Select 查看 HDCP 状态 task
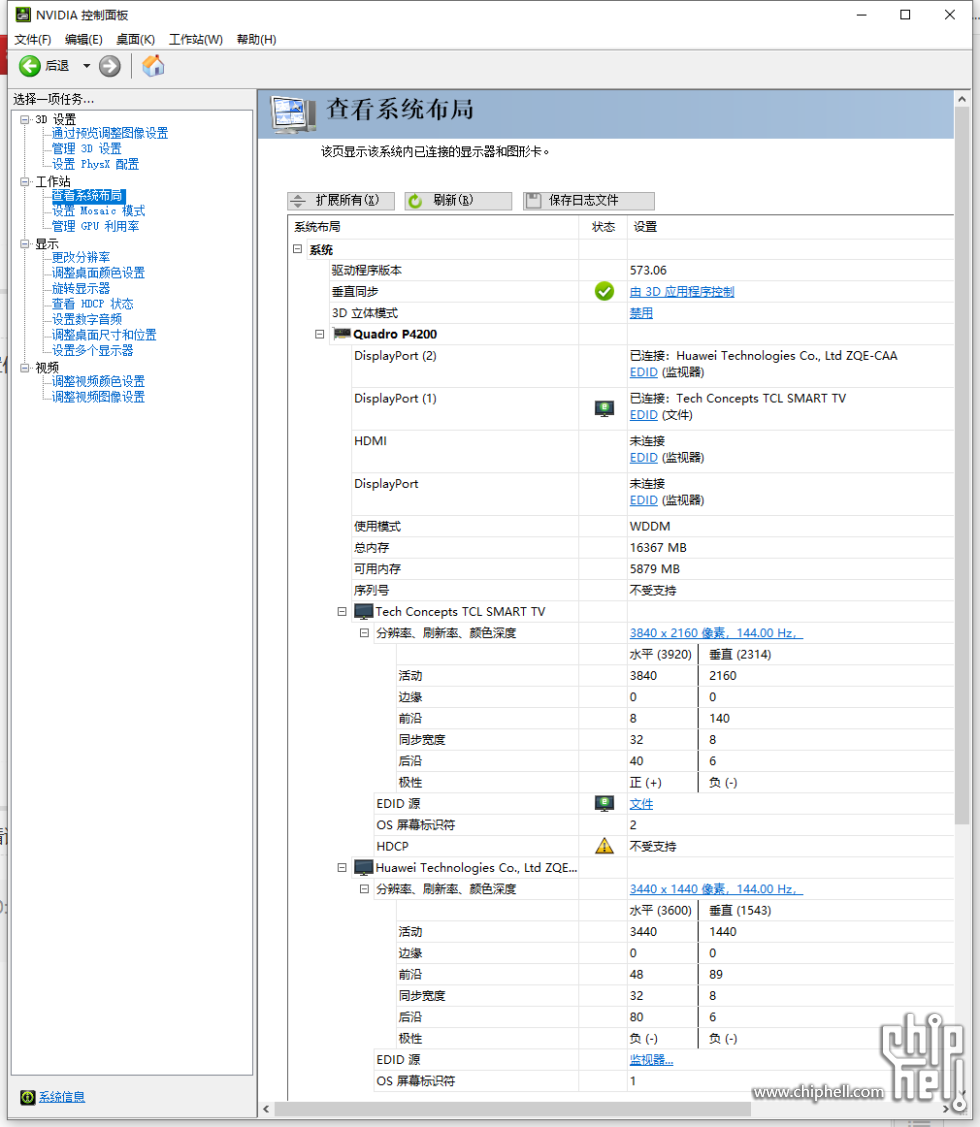This screenshot has height=1127, width=980. [x=93, y=303]
